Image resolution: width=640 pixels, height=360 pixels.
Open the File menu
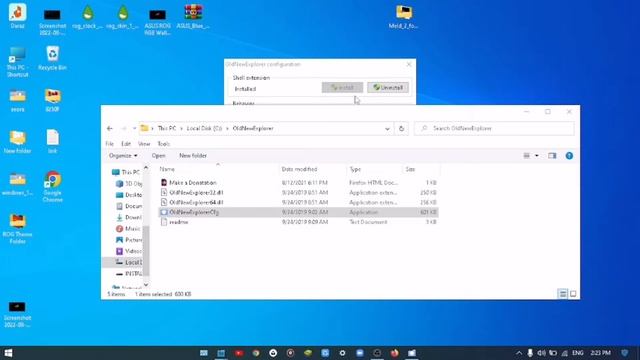109,144
